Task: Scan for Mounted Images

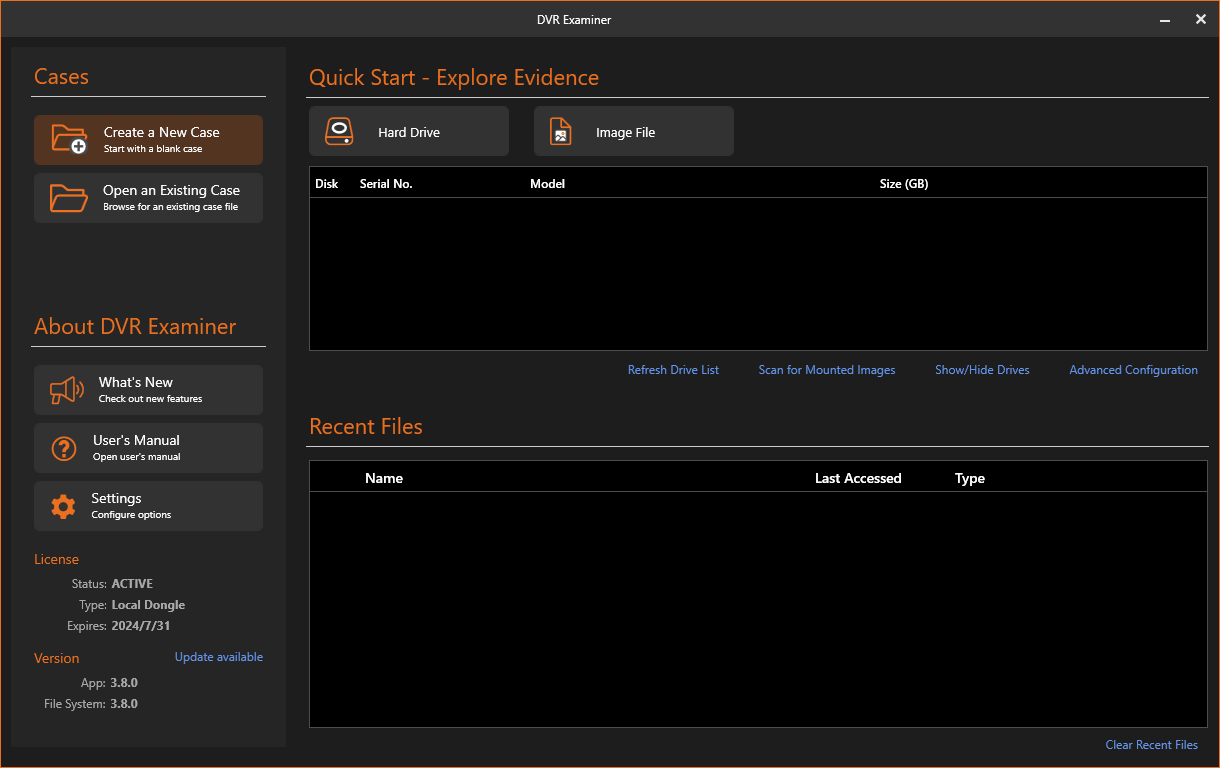Action: point(826,370)
